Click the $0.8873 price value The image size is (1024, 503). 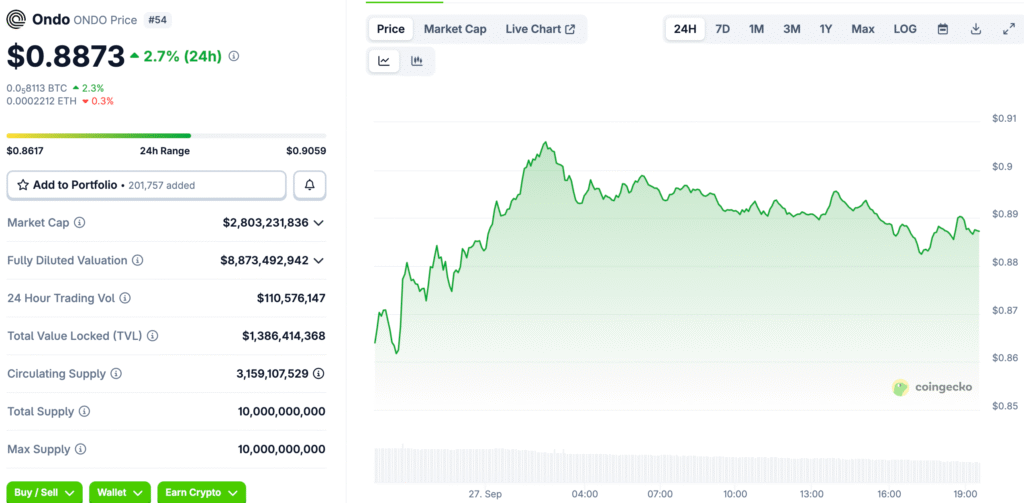[65, 56]
